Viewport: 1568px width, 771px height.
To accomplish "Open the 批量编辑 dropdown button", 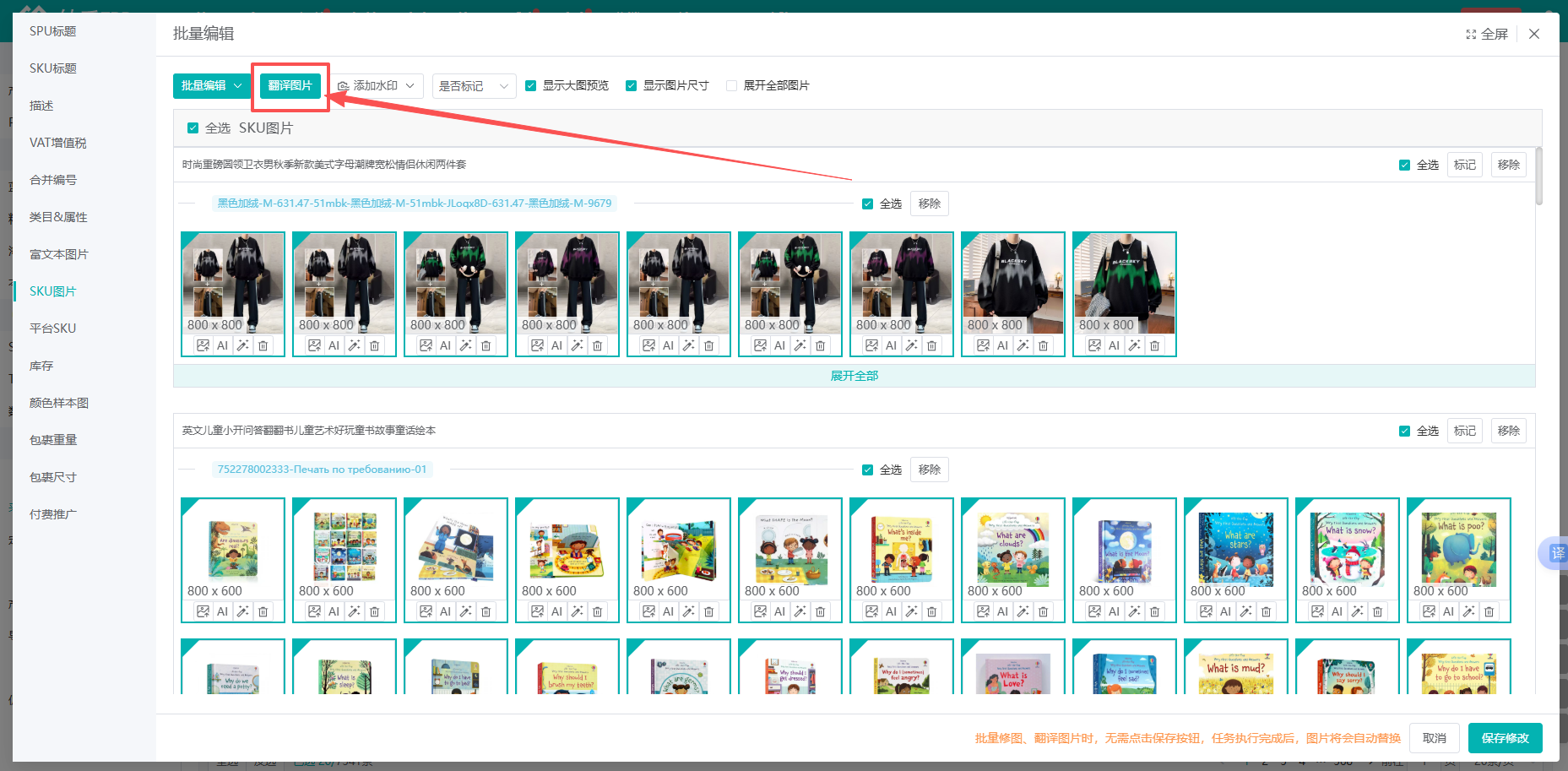I will (x=211, y=85).
